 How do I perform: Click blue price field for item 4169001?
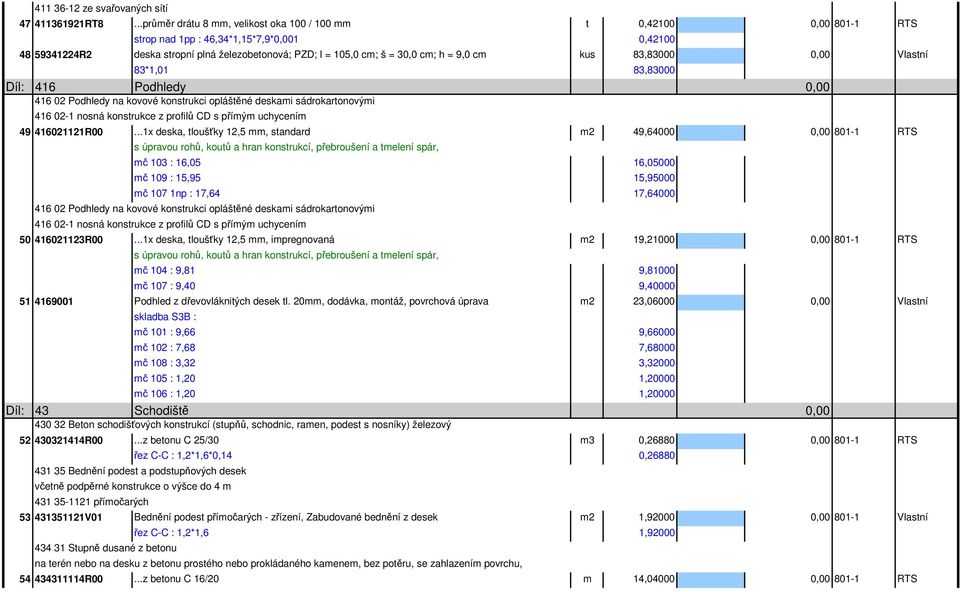point(711,302)
